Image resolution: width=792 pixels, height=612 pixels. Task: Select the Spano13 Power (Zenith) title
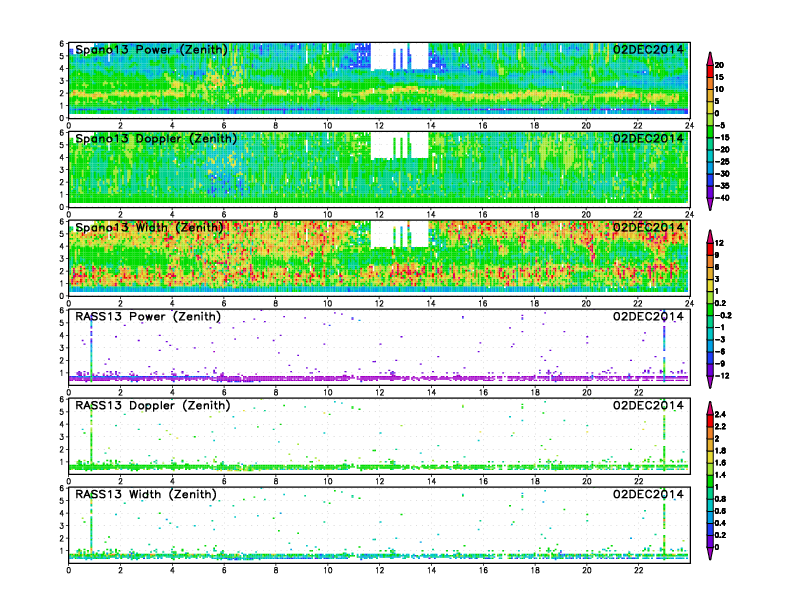151,50
